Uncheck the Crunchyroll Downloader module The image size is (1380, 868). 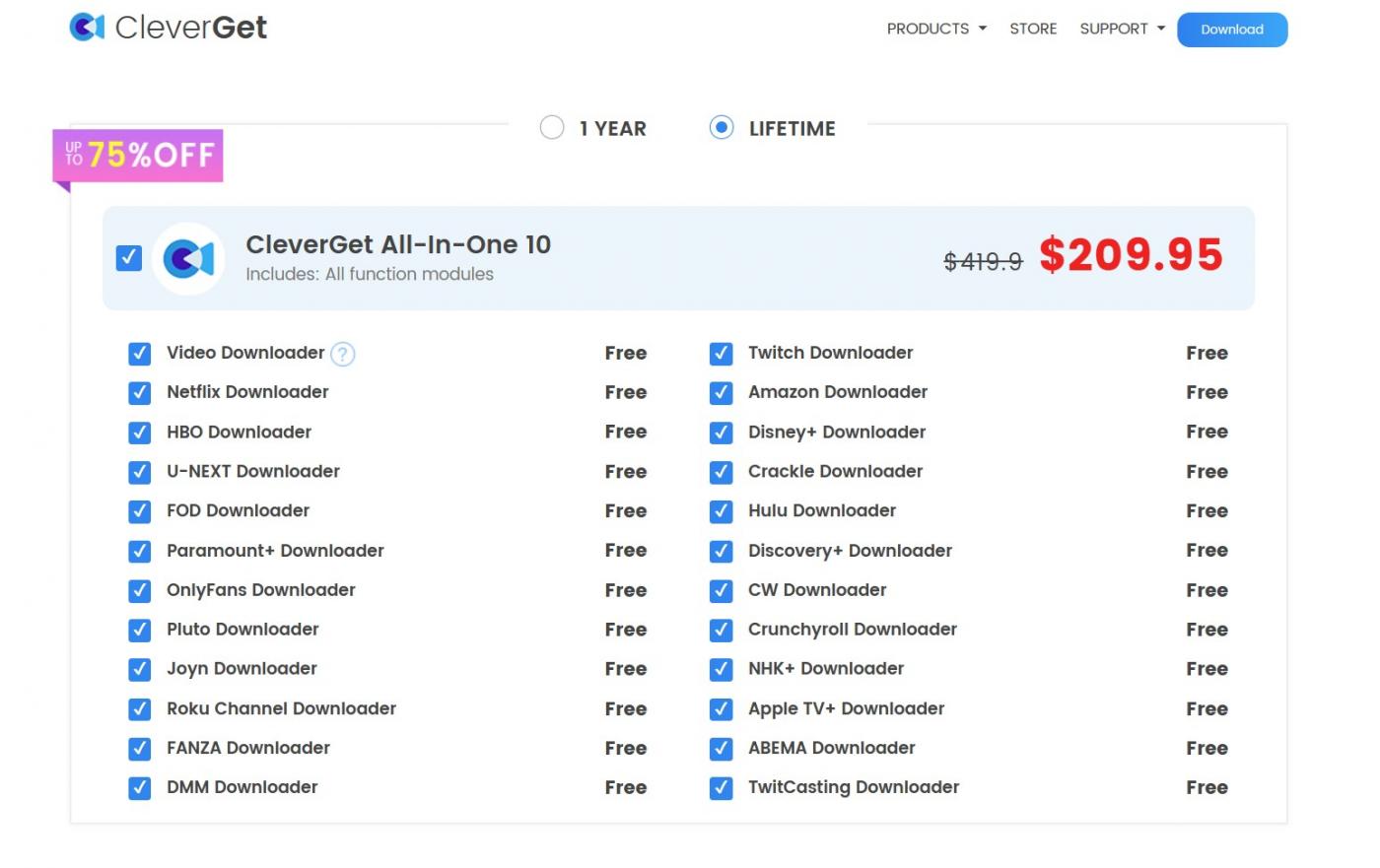point(721,629)
